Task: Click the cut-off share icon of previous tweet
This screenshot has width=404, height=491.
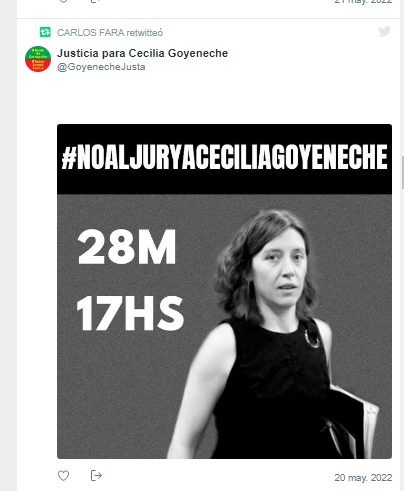Action: (x=96, y=1)
